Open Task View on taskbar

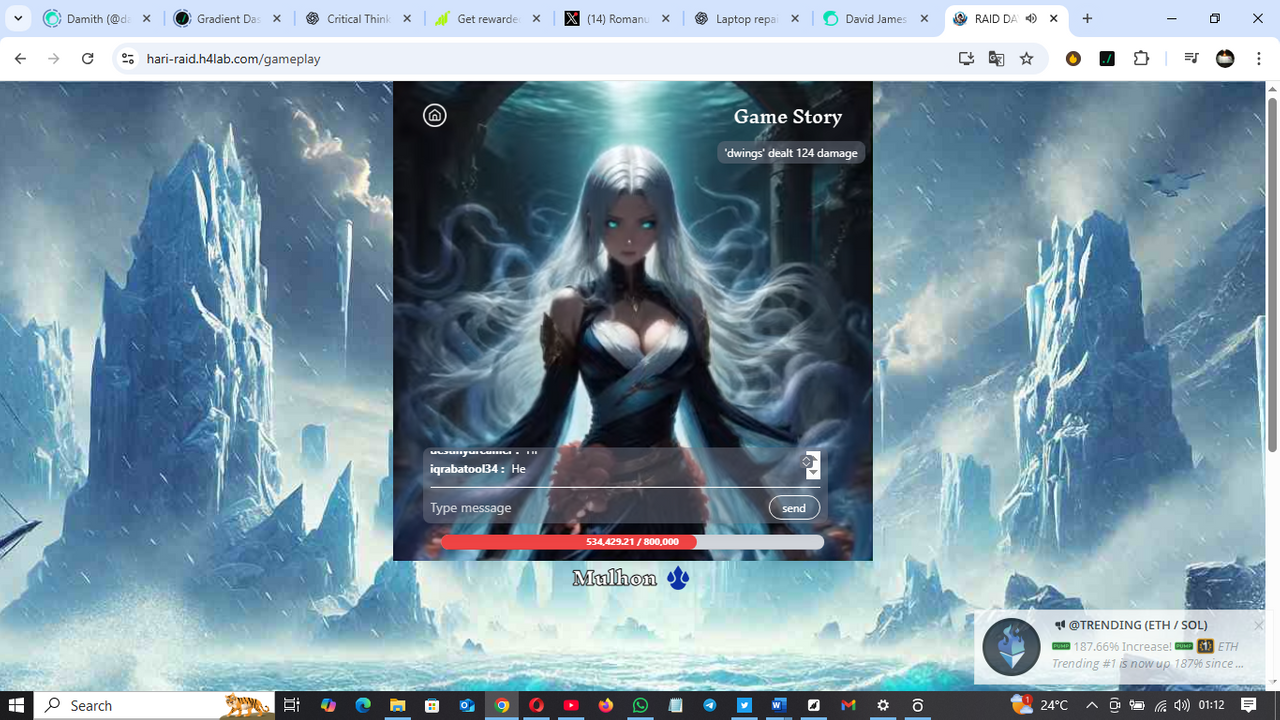pyautogui.click(x=291, y=705)
